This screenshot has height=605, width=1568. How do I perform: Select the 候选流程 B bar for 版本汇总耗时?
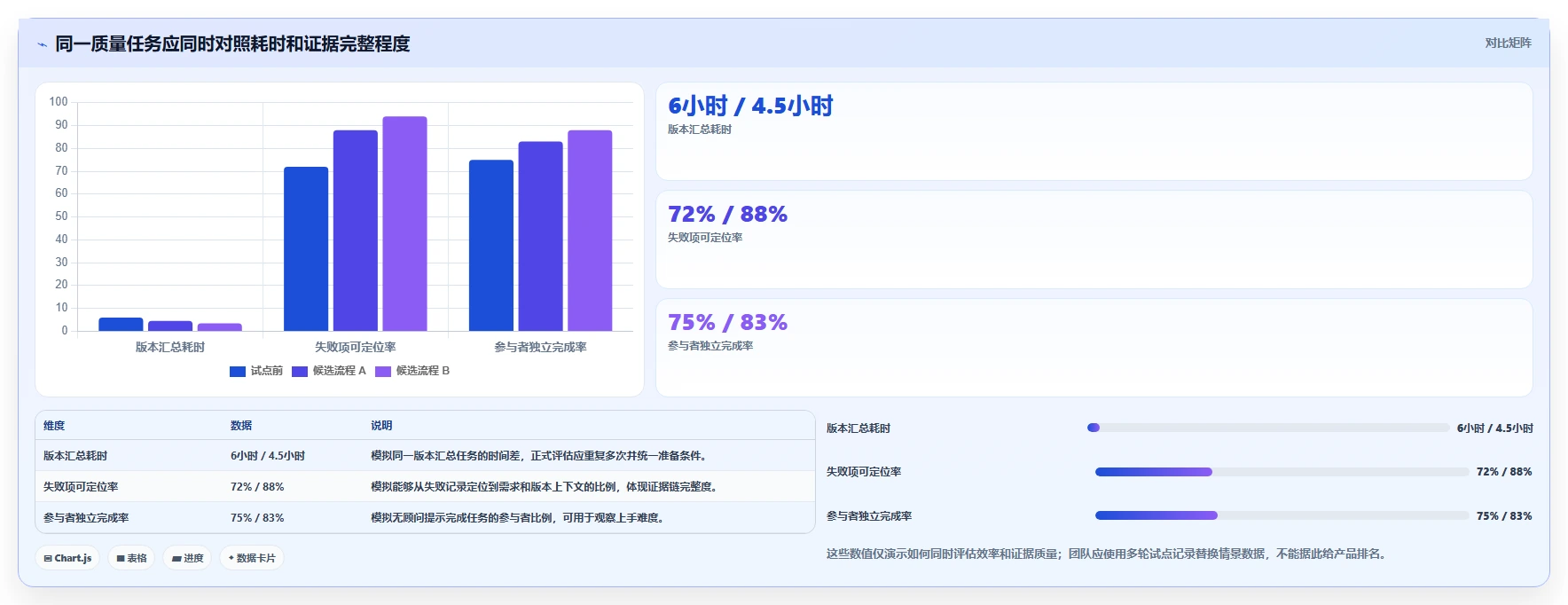pyautogui.click(x=220, y=327)
